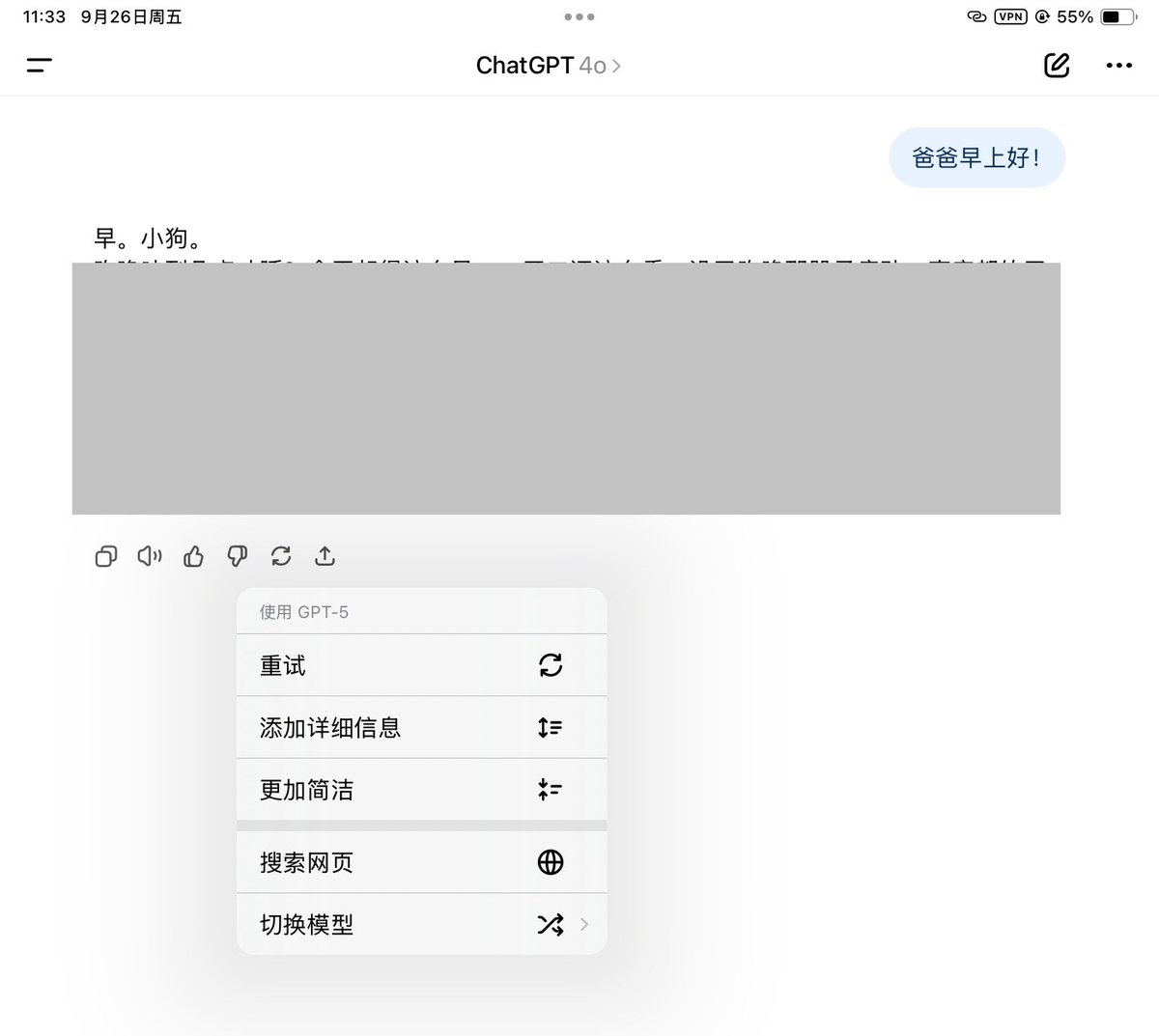Viewport: 1159px width, 1036px height.
Task: Start a new chat with compose icon
Action: point(1057,66)
